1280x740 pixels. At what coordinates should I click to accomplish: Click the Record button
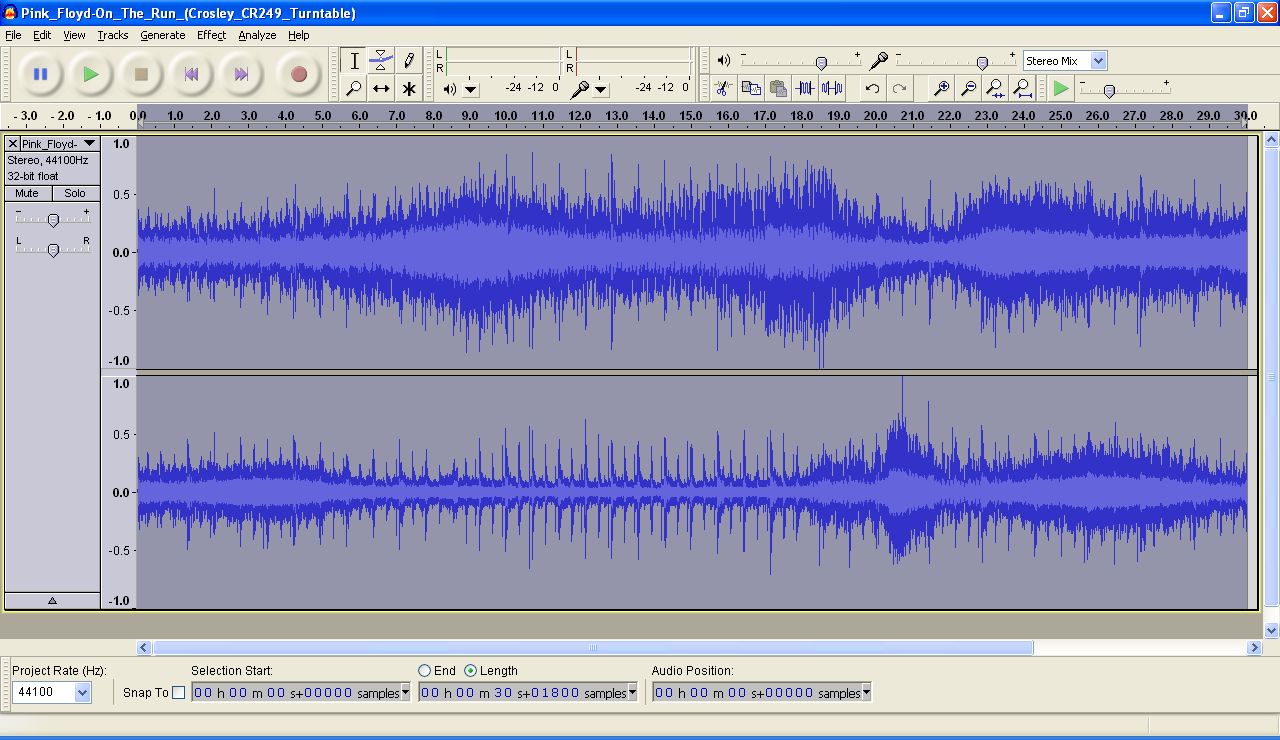pyautogui.click(x=298, y=74)
